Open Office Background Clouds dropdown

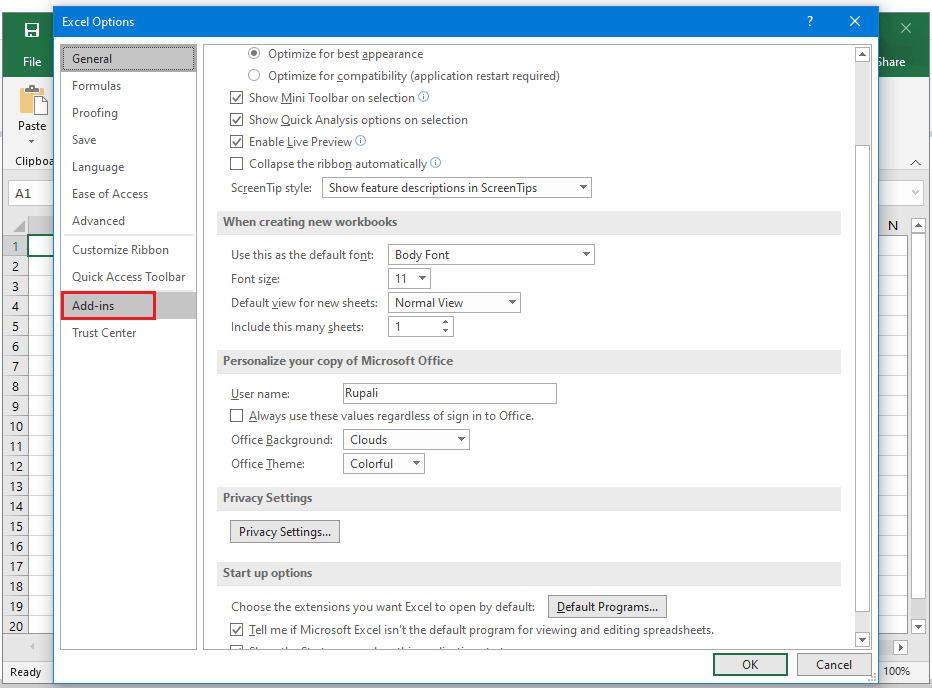click(x=406, y=439)
